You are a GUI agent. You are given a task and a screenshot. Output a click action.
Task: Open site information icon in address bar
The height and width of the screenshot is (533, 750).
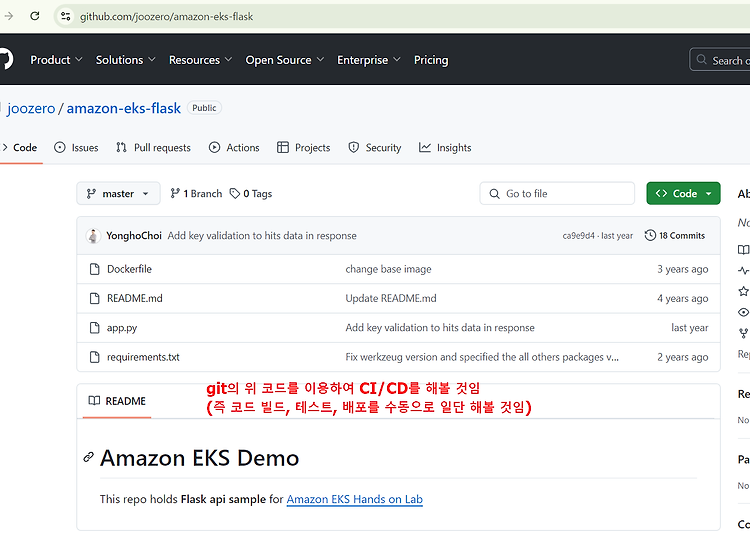(x=66, y=16)
